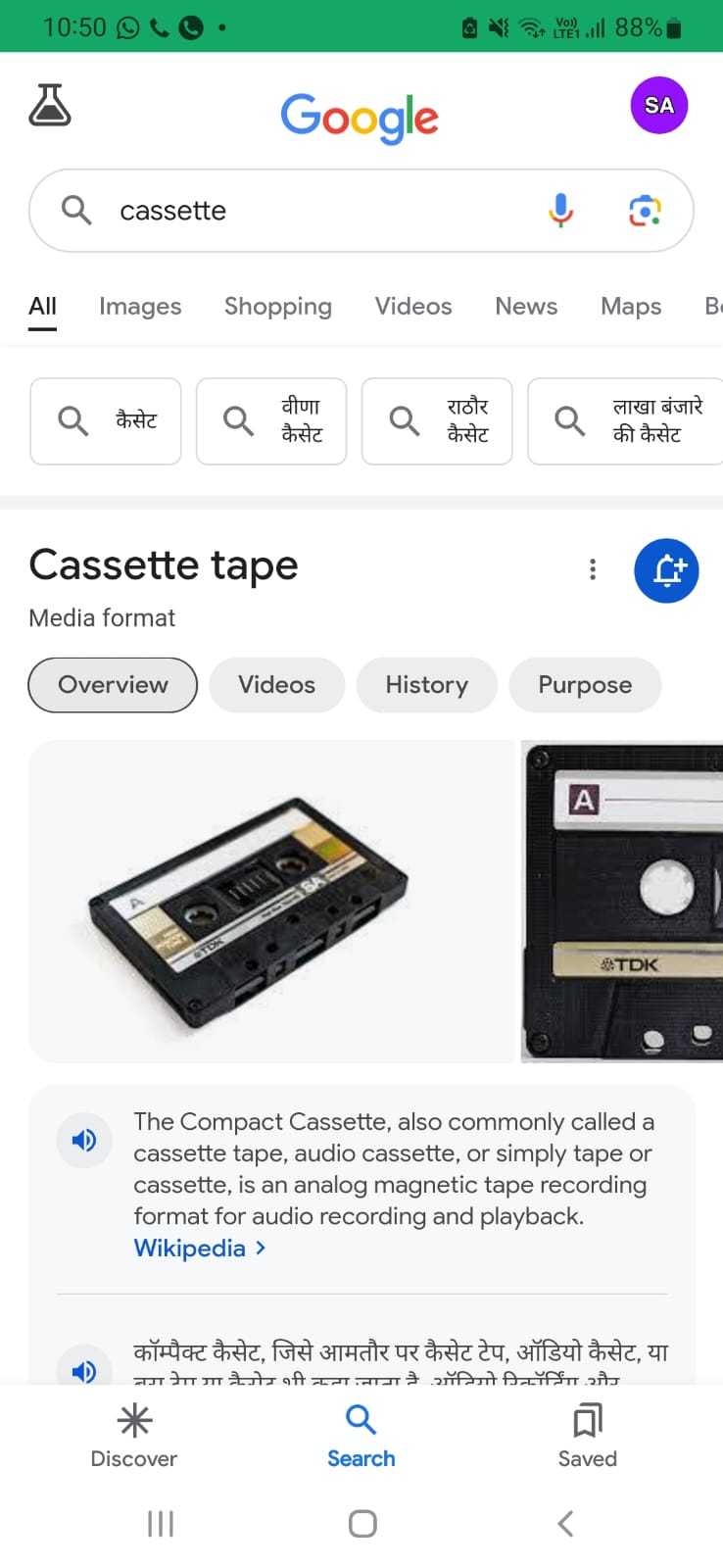723x1568 pixels.
Task: Open the Discover tab
Action: [x=134, y=1437]
